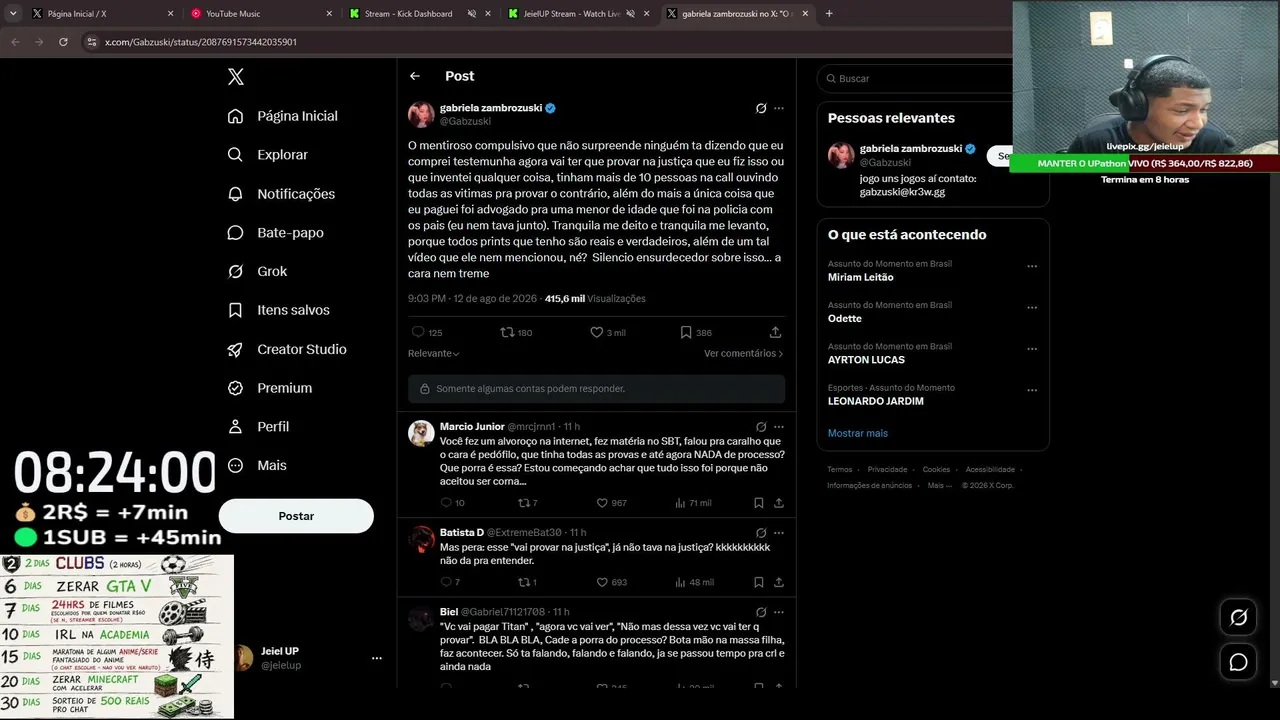Open gabriela zambrozuski's avatar on the post
The width and height of the screenshot is (1280, 720).
(421, 114)
